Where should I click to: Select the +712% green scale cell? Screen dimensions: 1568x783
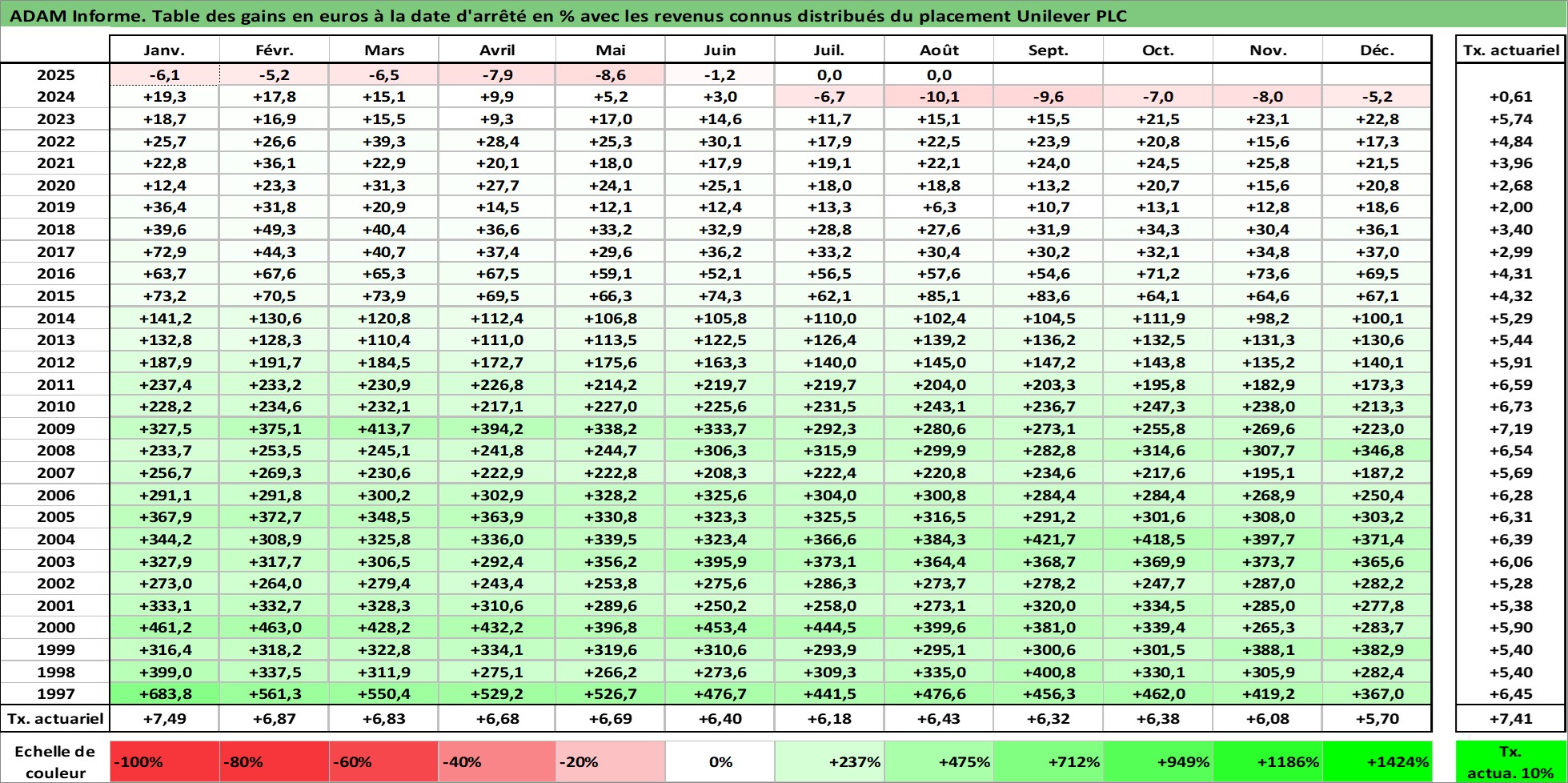click(x=1049, y=761)
